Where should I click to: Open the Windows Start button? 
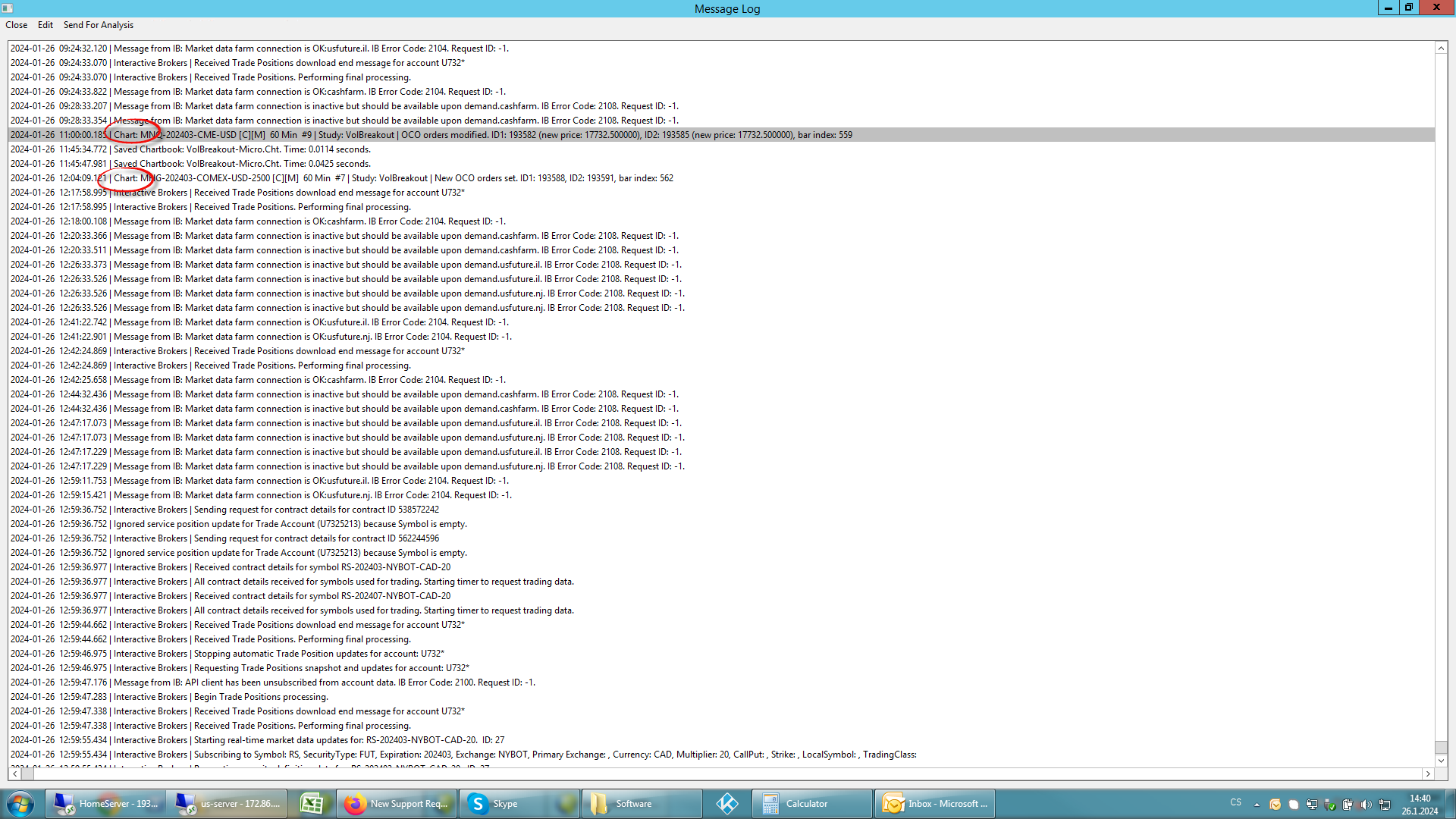pyautogui.click(x=20, y=804)
